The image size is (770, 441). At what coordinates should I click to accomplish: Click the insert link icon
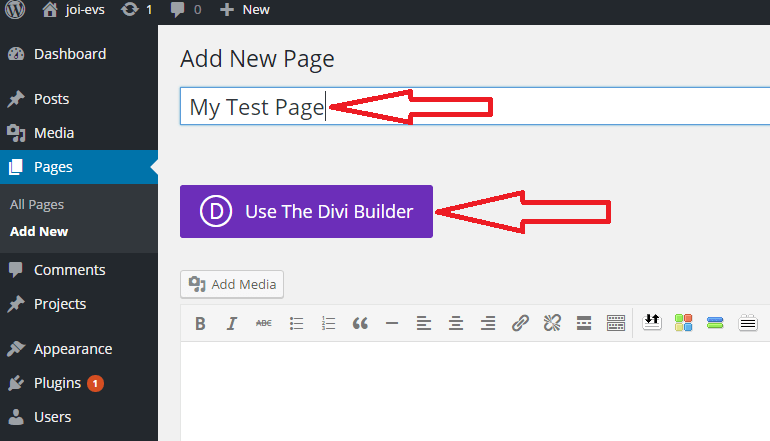(x=520, y=323)
